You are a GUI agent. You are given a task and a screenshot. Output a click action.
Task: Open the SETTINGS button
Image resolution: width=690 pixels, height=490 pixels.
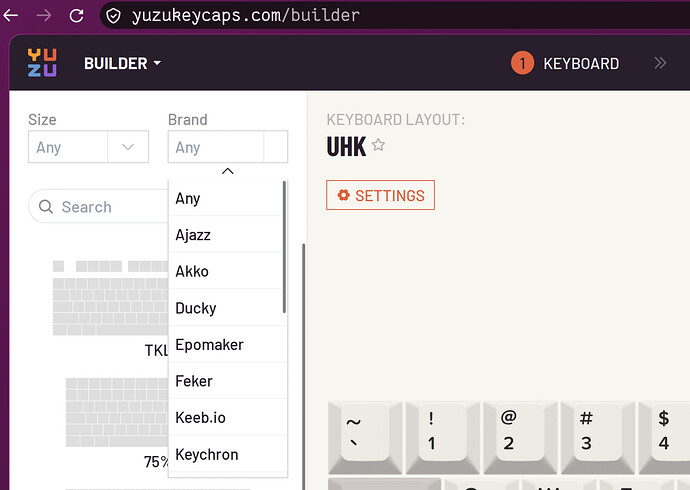[380, 195]
